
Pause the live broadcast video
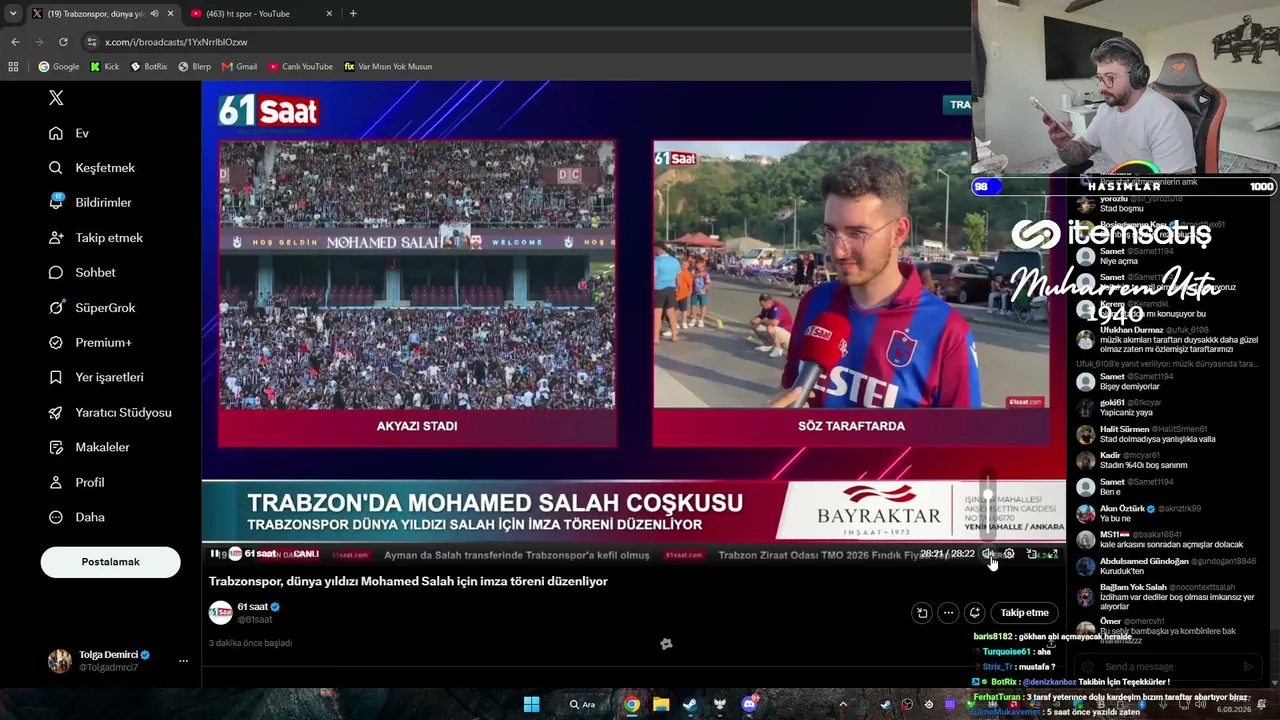pyautogui.click(x=214, y=554)
